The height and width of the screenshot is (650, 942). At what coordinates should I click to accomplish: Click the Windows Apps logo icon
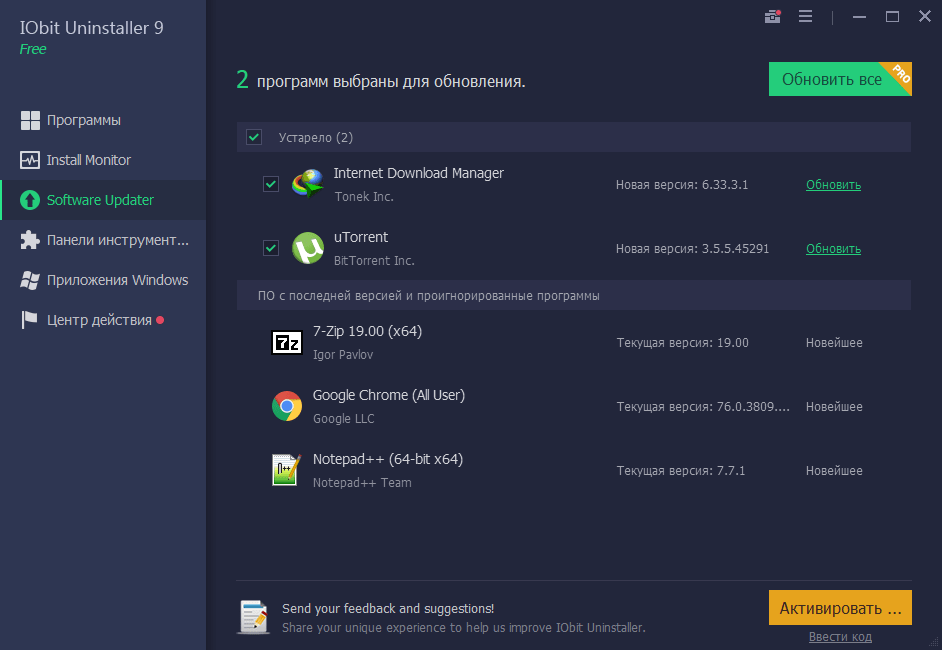coord(30,280)
